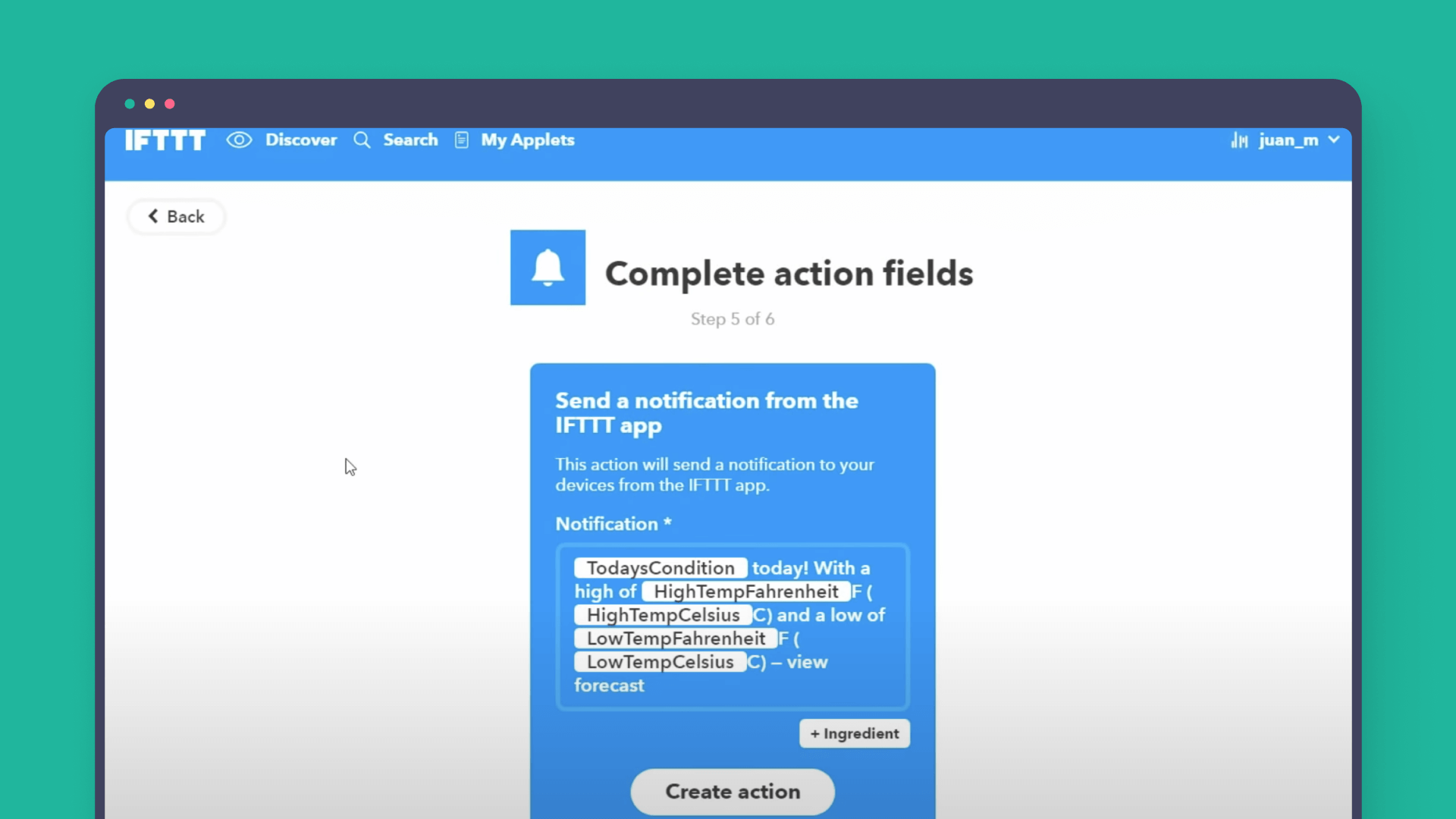Viewport: 1456px width, 819px height.
Task: Click the Discover eye icon
Action: coord(239,139)
